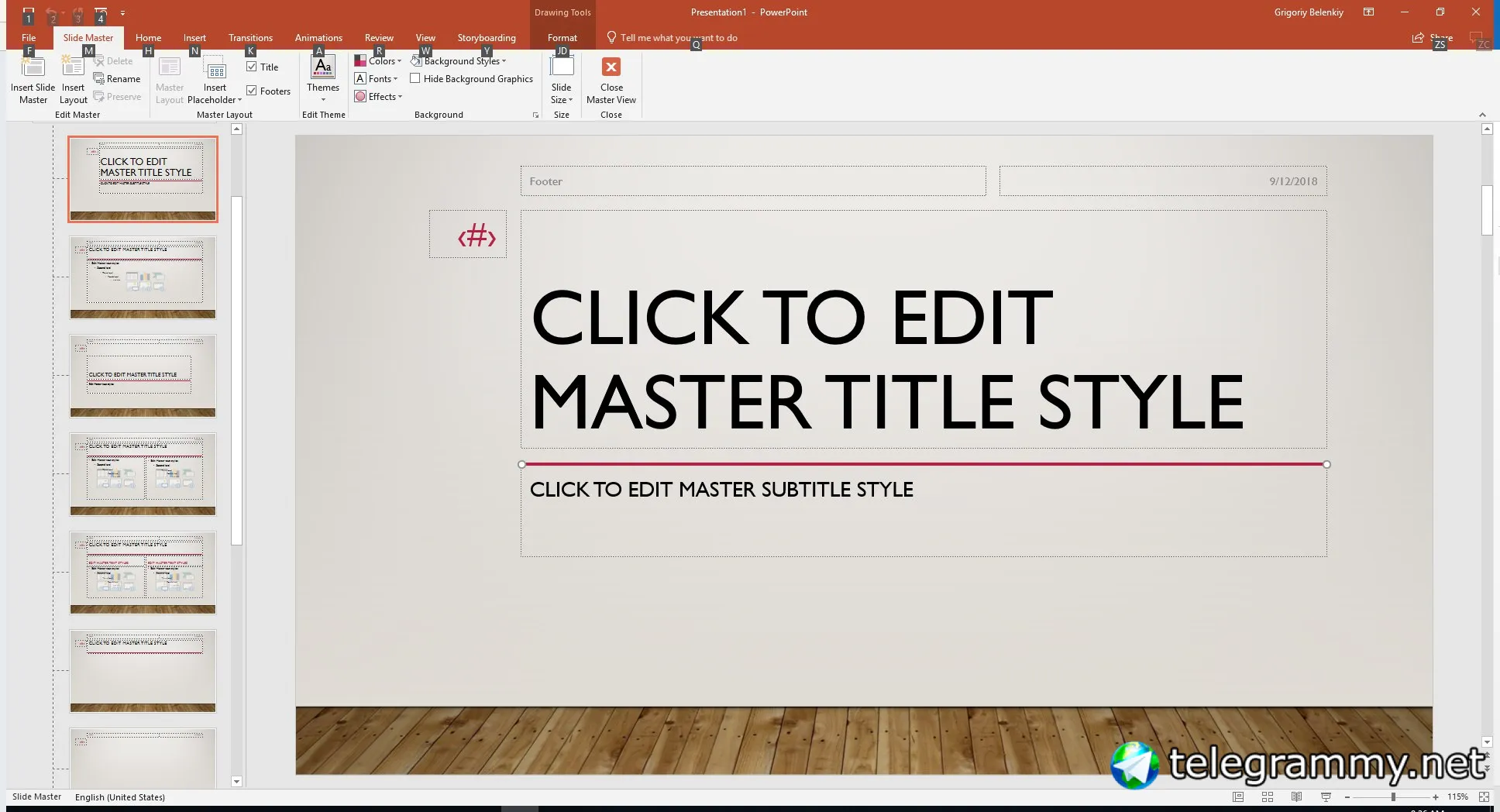The width and height of the screenshot is (1500, 812).
Task: Select the Title Slide layout thumbnail
Action: [143, 179]
